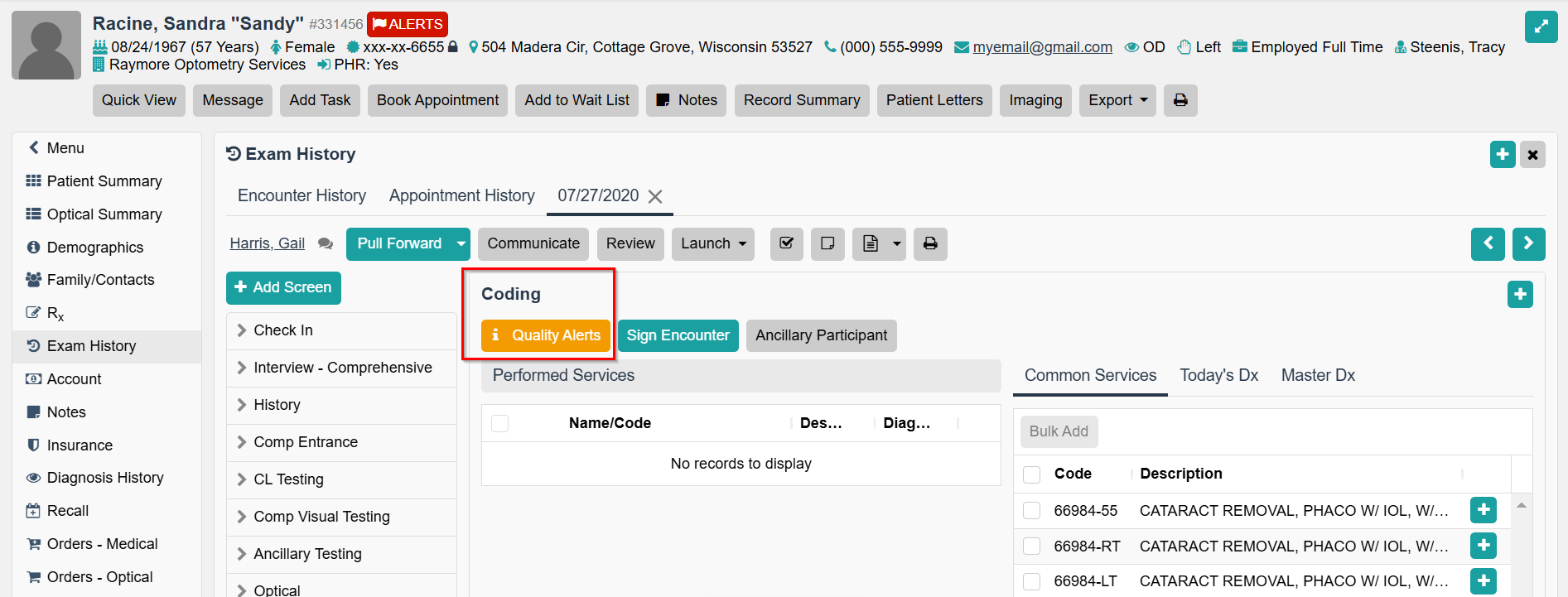
Task: Go to next encounter with right arrow
Action: click(1528, 243)
